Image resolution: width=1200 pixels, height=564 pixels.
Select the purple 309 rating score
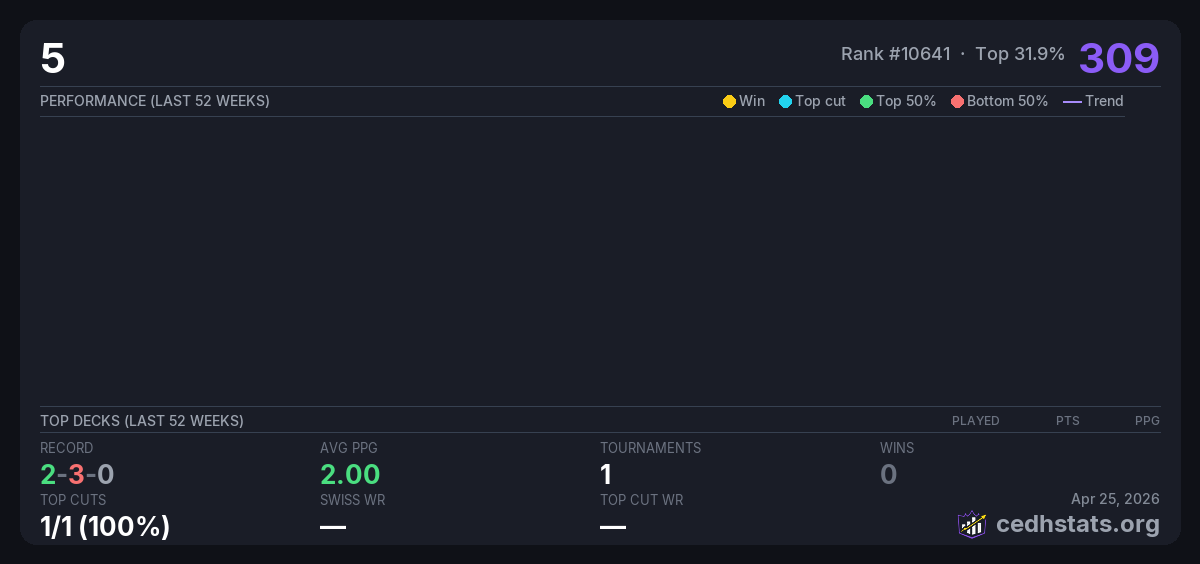(1119, 58)
